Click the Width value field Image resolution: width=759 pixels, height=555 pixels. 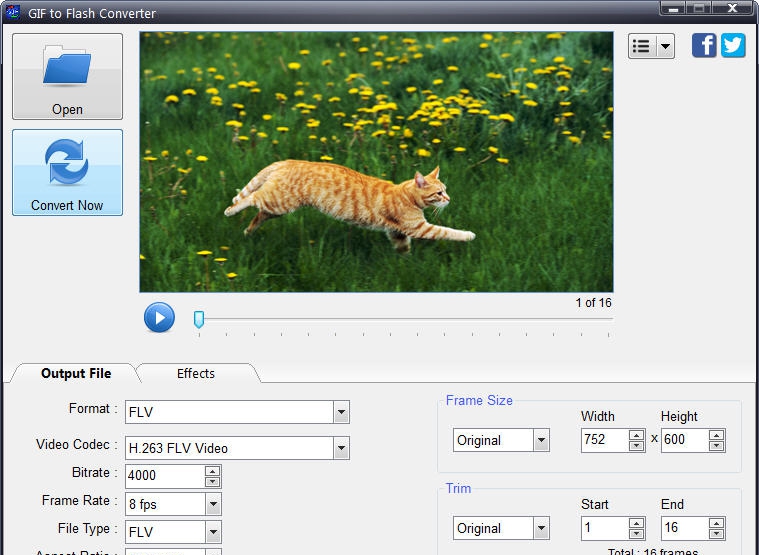coord(604,440)
